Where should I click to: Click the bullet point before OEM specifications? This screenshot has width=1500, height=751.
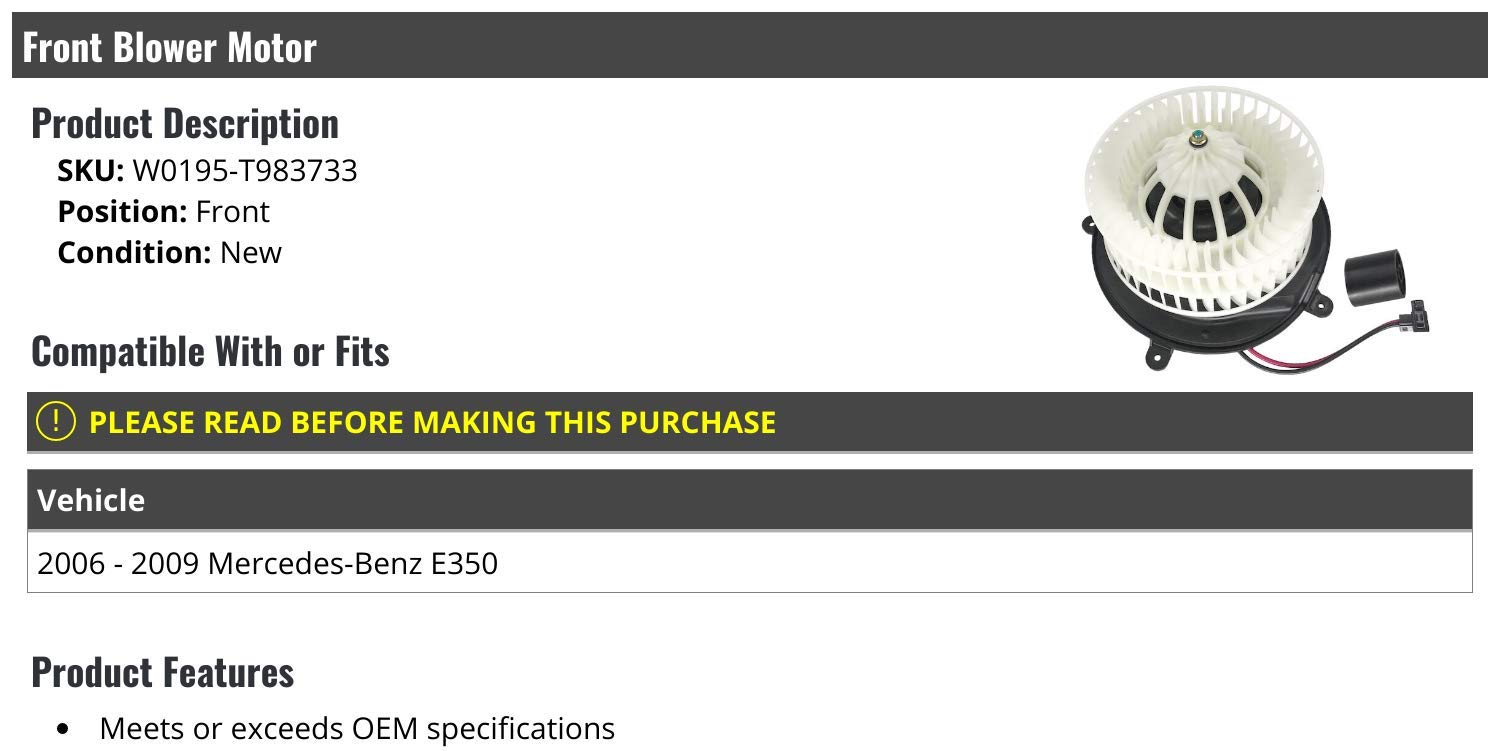(65, 730)
